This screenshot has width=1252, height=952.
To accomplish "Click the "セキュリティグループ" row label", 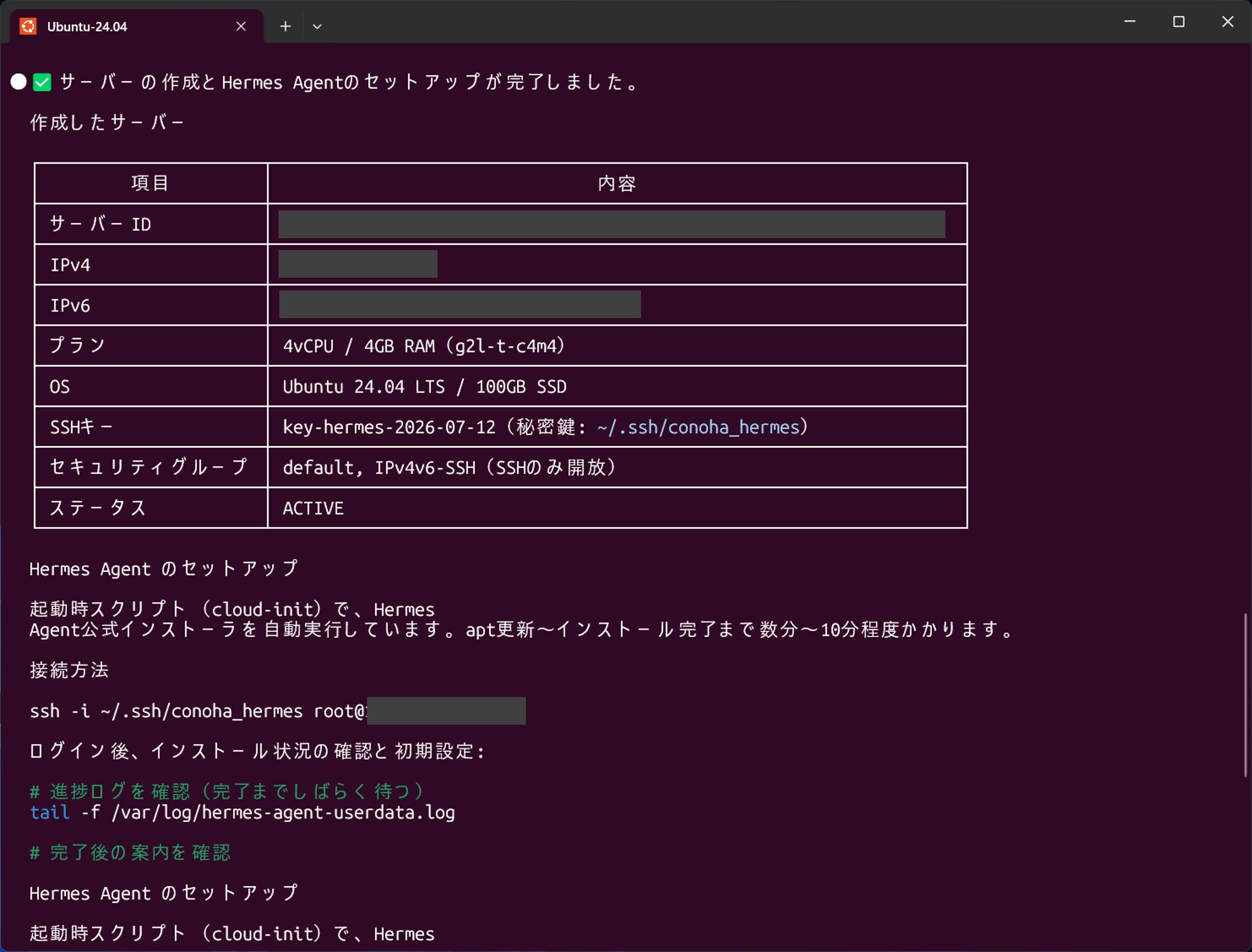I will (x=149, y=467).
